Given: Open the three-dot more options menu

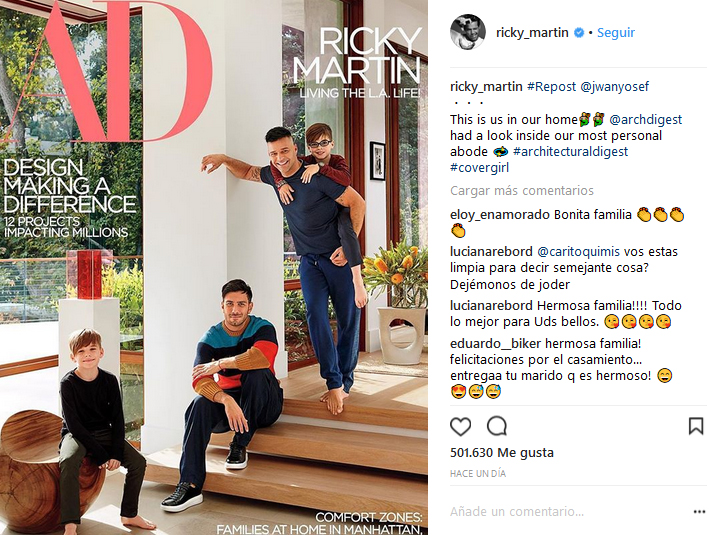Looking at the screenshot, I should pos(699,511).
